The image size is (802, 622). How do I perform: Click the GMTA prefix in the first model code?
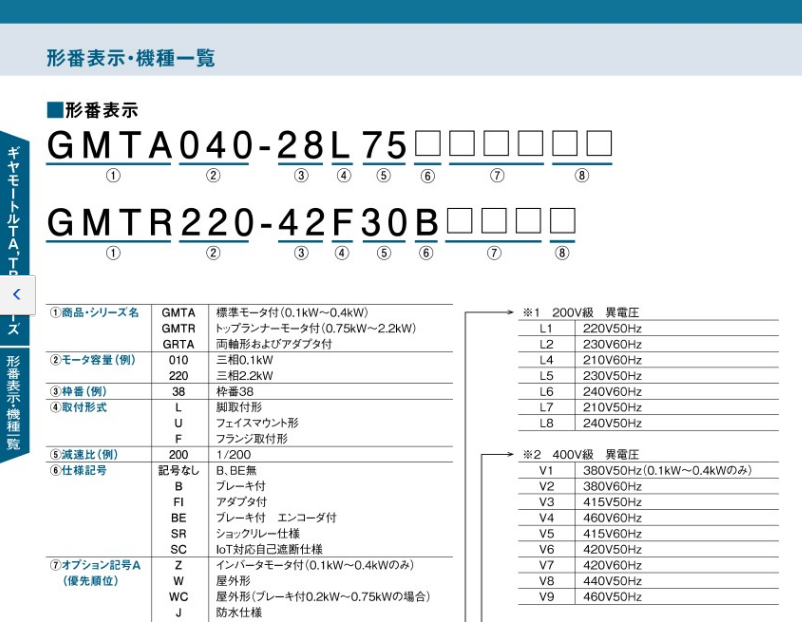pyautogui.click(x=110, y=146)
